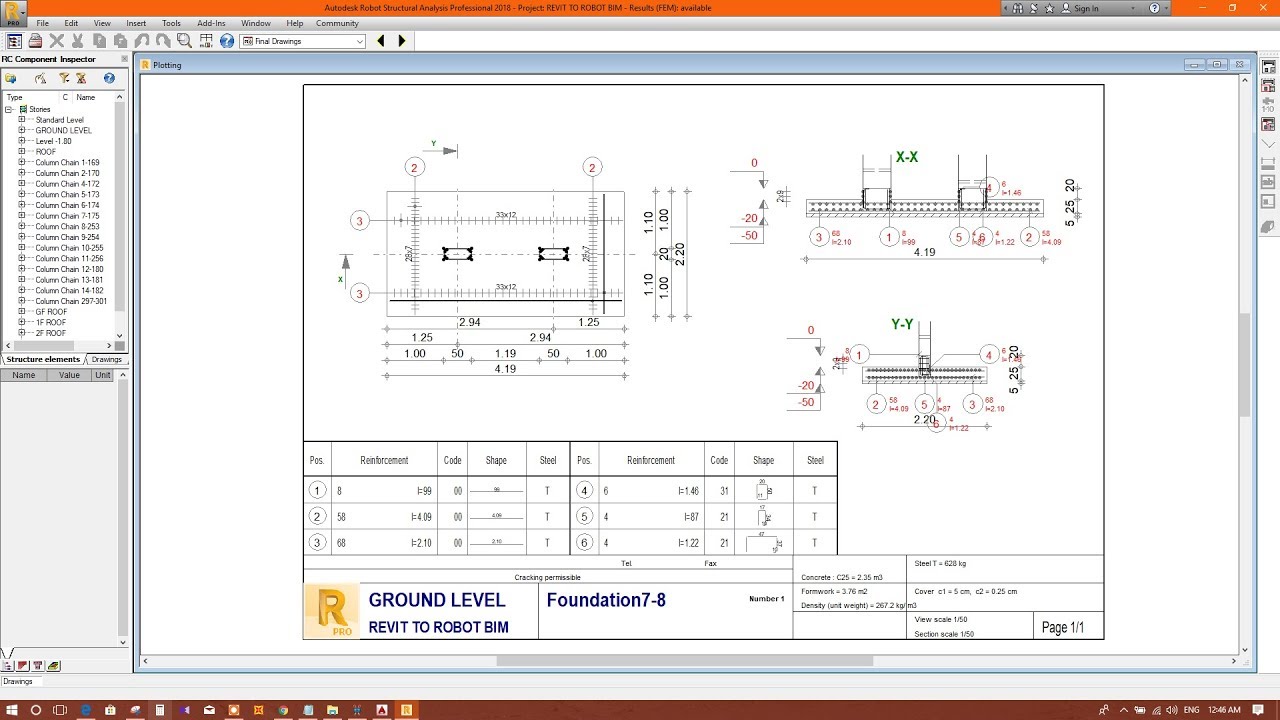Viewport: 1280px width, 720px height.
Task: Click the Print icon in the toolbar
Action: (x=35, y=41)
